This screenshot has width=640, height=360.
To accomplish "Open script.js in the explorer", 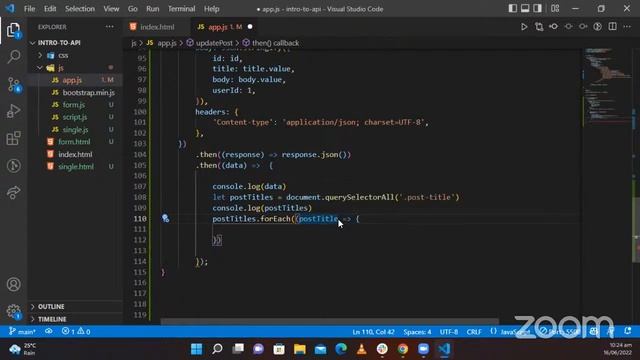I will pyautogui.click(x=75, y=117).
